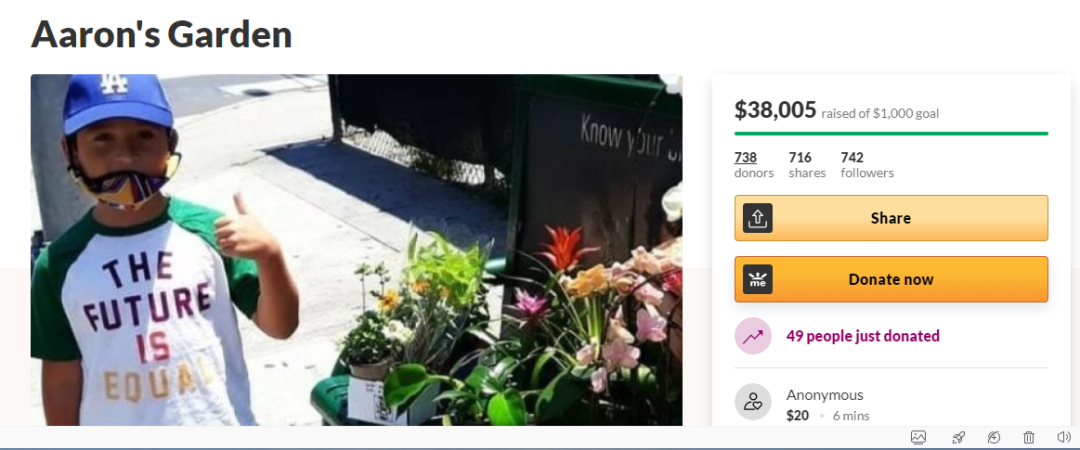Click the upload icon on Share button
The width and height of the screenshot is (1080, 450).
pyautogui.click(x=758, y=218)
